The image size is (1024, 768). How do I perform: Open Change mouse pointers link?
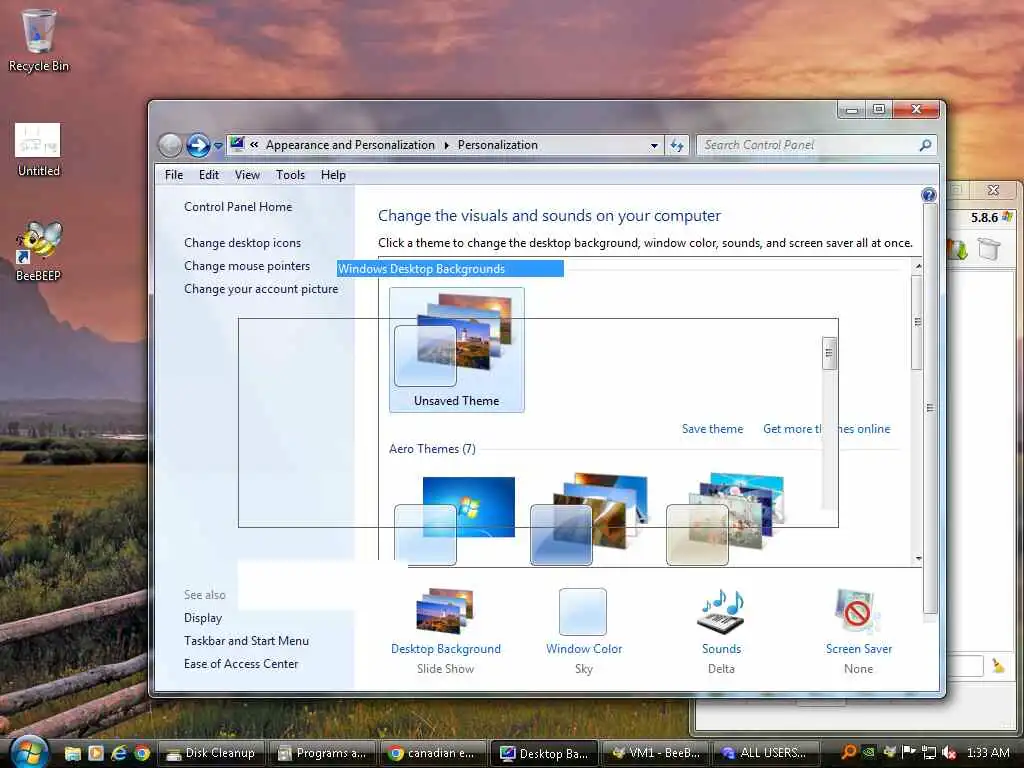tap(247, 266)
